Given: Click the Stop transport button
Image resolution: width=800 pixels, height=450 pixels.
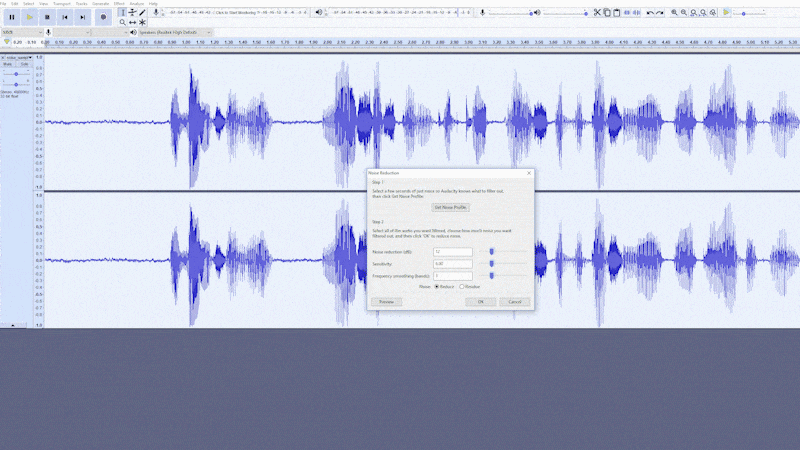Looking at the screenshot, I should pyautogui.click(x=47, y=17).
